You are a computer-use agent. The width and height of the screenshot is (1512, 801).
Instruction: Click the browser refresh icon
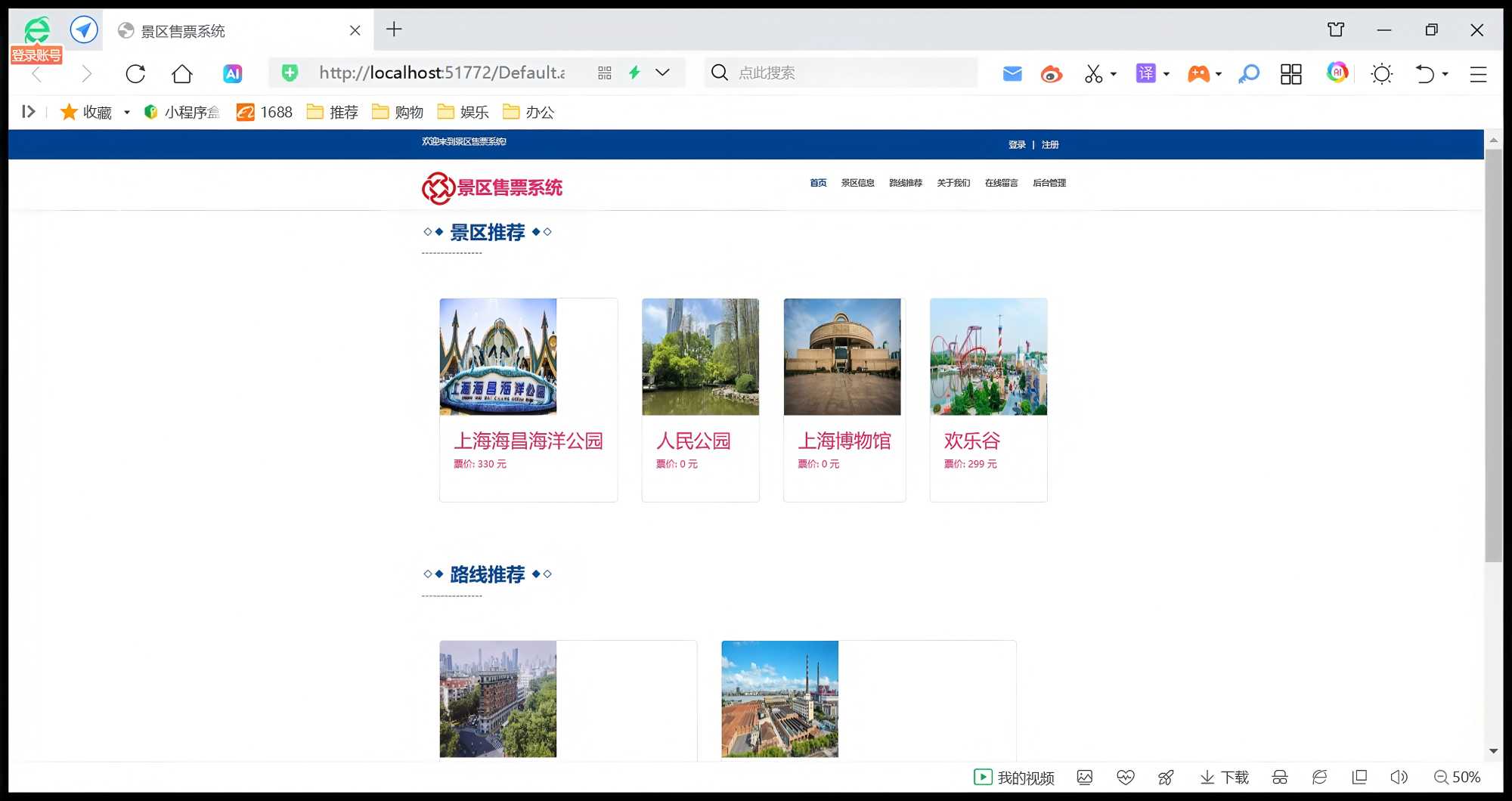pos(135,73)
